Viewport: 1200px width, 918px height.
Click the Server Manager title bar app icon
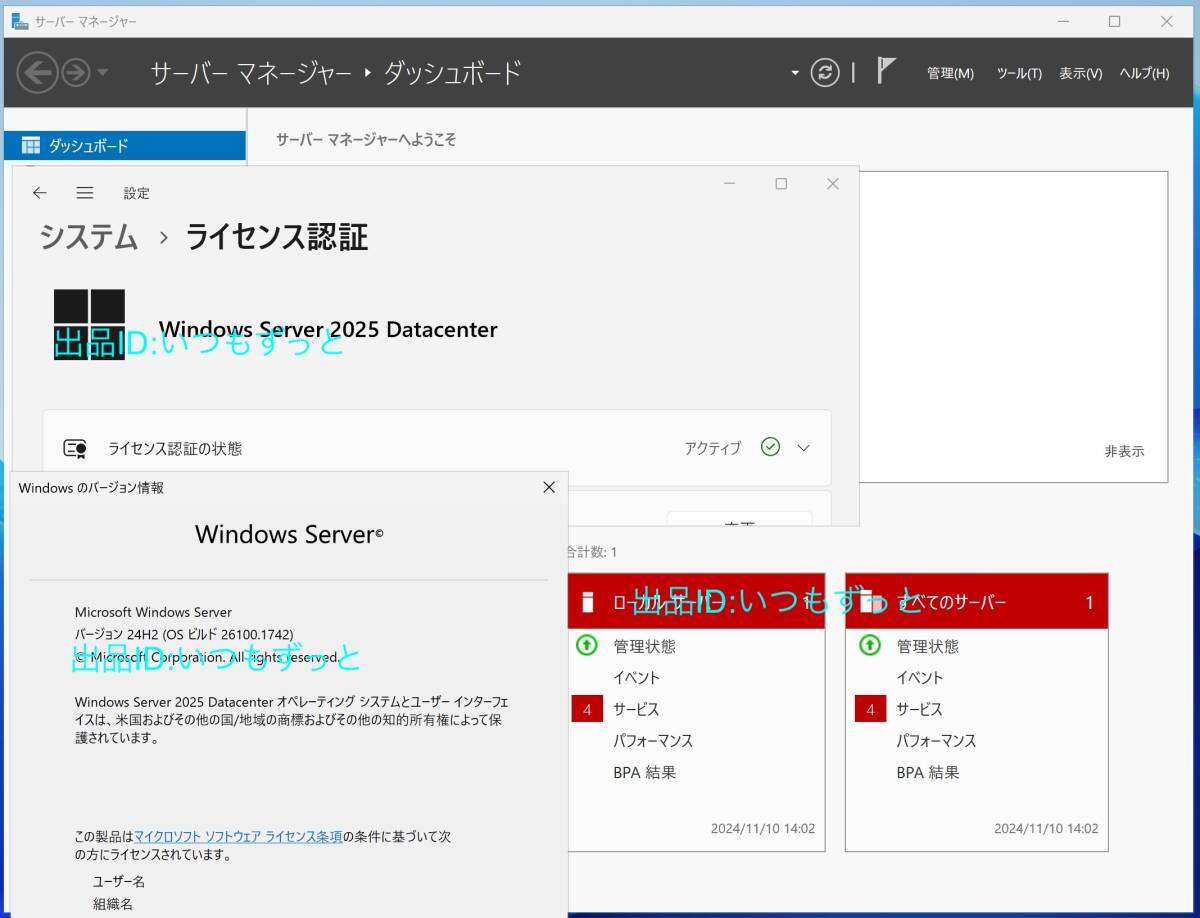(20, 20)
